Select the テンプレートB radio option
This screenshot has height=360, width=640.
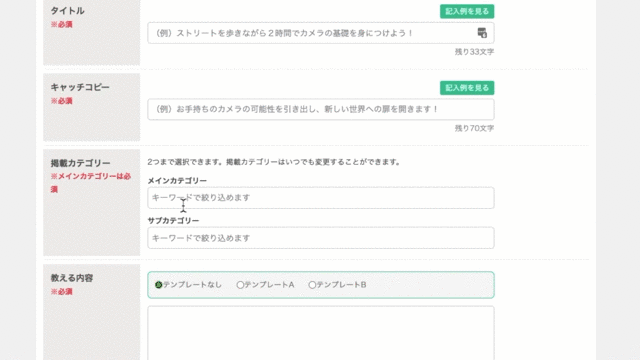(312, 285)
